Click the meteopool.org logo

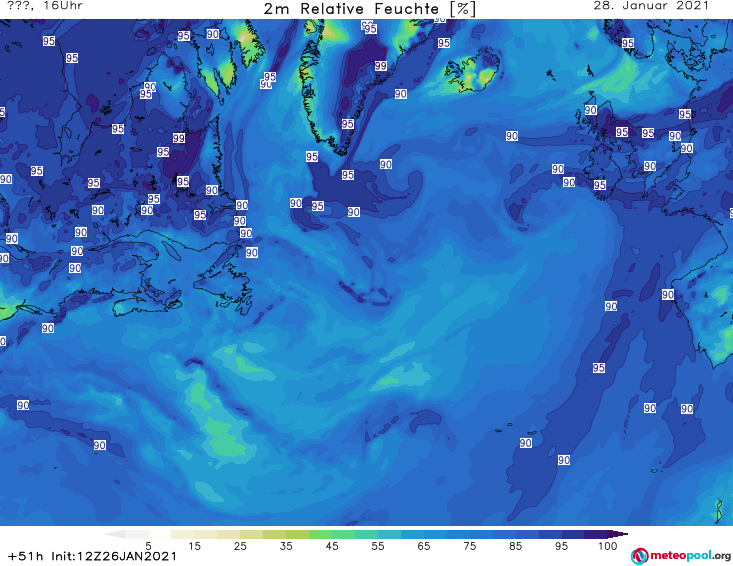pyautogui.click(x=681, y=556)
